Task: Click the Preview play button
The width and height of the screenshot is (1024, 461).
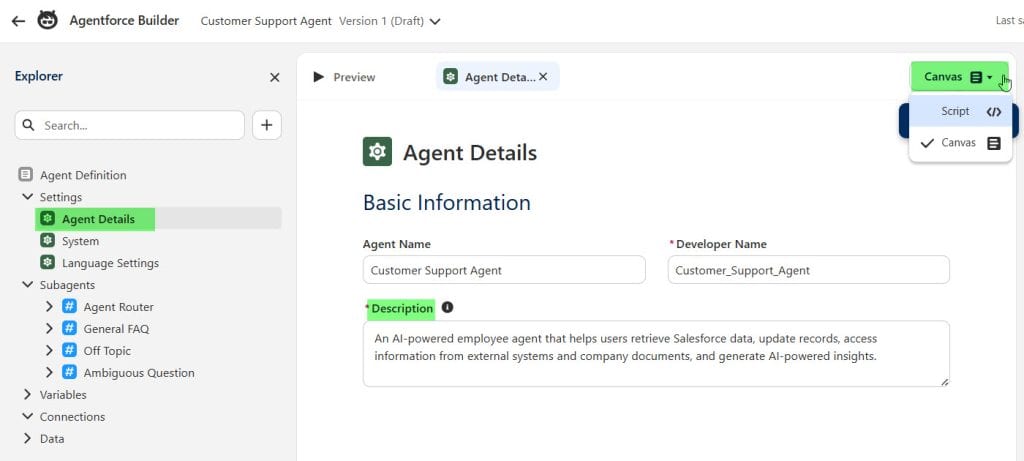Action: 319,77
